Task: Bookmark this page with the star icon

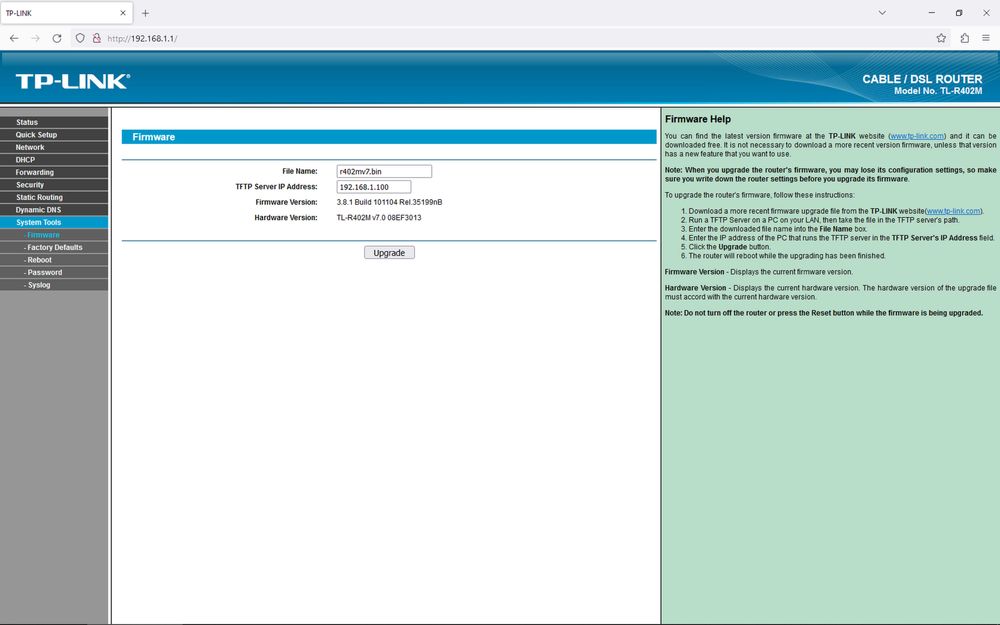Action: [x=941, y=38]
